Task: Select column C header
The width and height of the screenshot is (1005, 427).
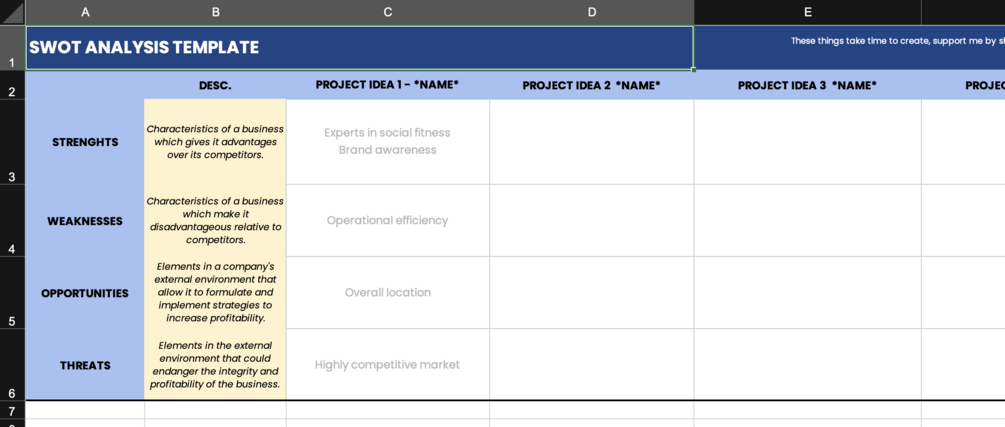Action: pyautogui.click(x=388, y=12)
